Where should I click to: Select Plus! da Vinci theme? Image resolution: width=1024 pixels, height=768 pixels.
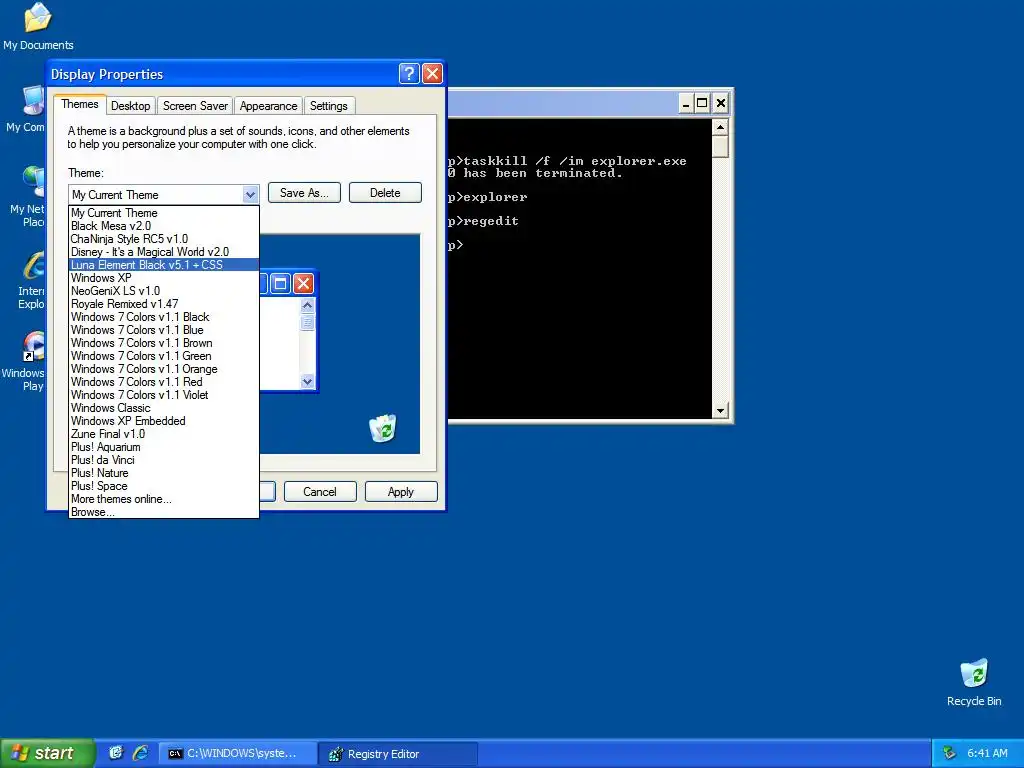coord(164,460)
